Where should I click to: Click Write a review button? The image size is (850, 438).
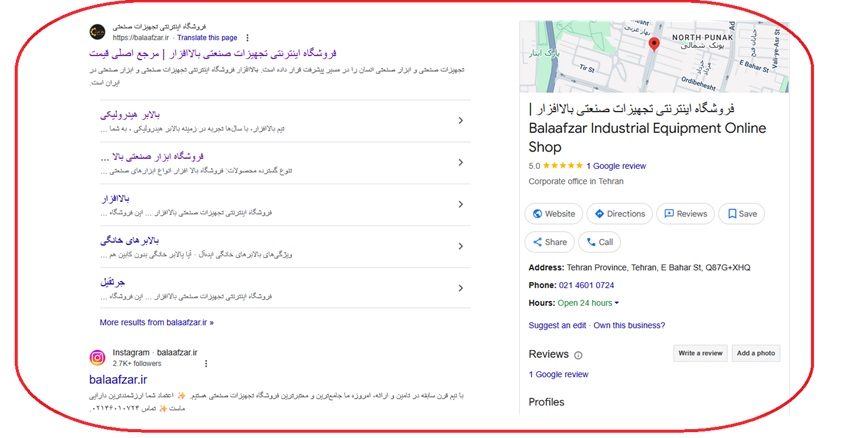coord(700,353)
